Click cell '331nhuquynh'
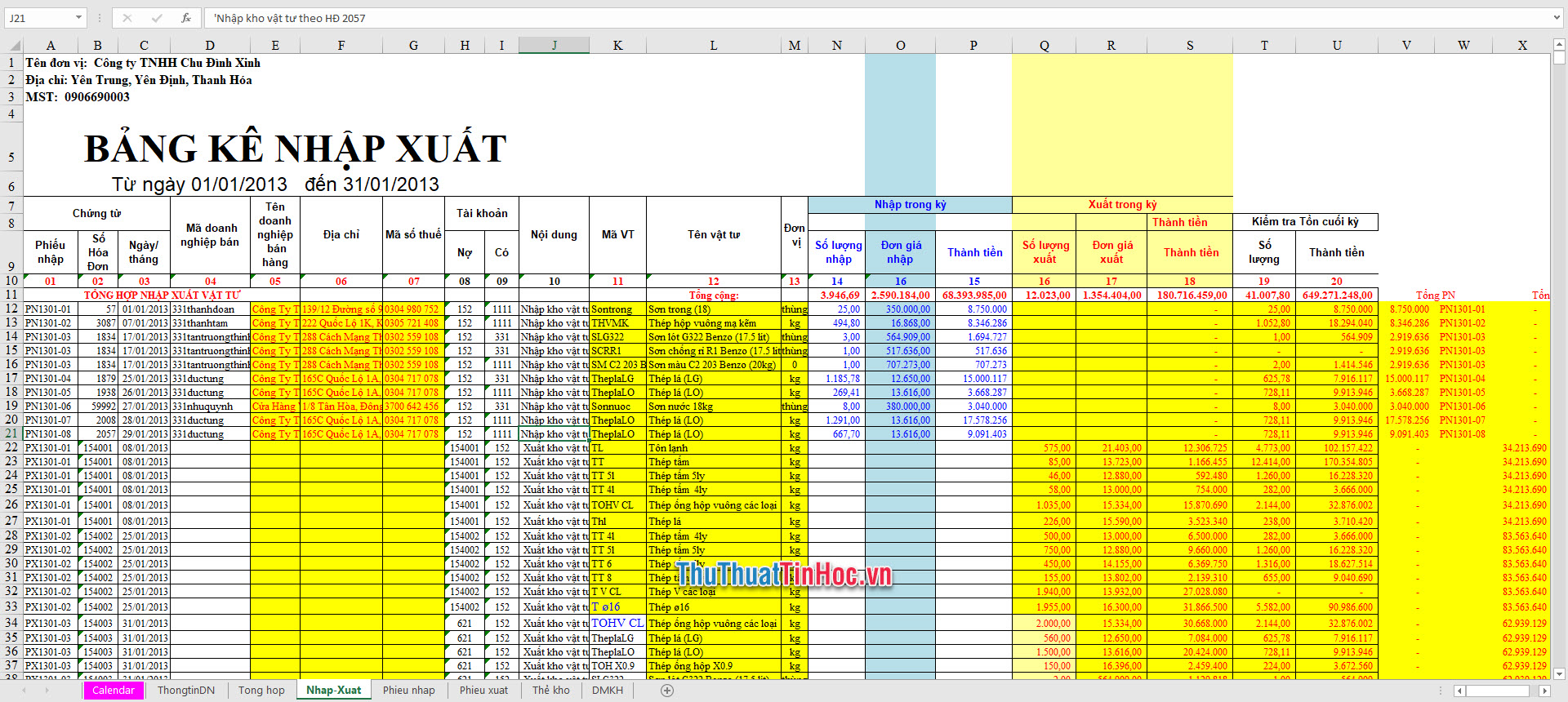This screenshot has height=702, width=1568. pyautogui.click(x=211, y=407)
